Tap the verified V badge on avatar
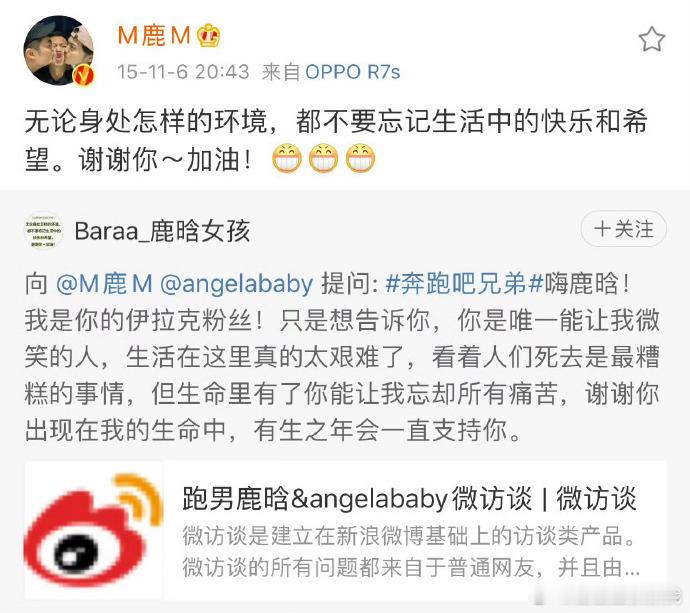Viewport: 690px width, 613px height. click(x=84, y=75)
